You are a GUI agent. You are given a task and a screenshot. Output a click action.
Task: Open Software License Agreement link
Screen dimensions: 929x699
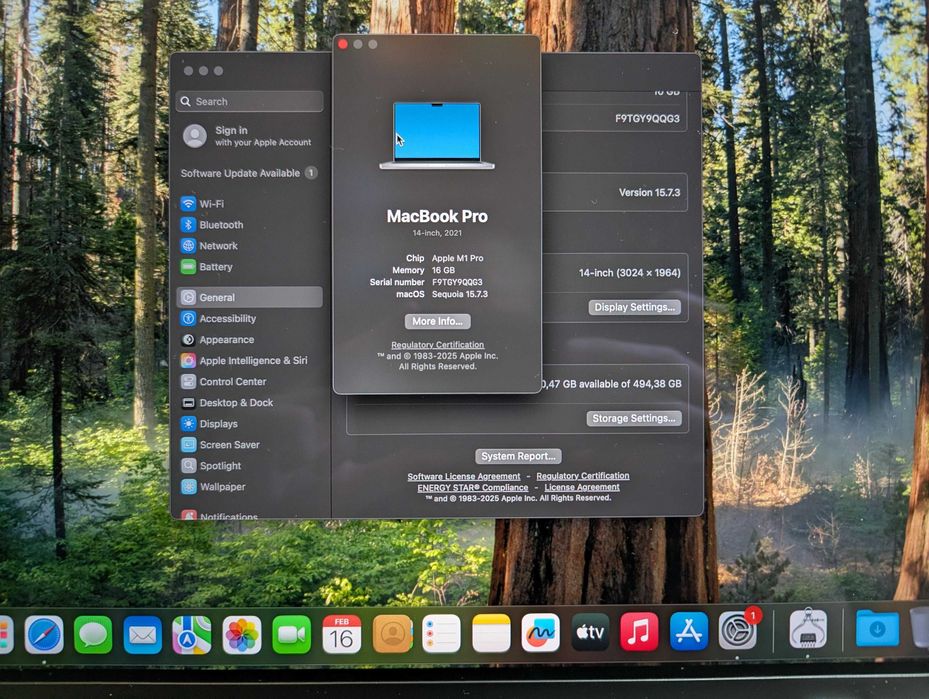click(x=464, y=476)
